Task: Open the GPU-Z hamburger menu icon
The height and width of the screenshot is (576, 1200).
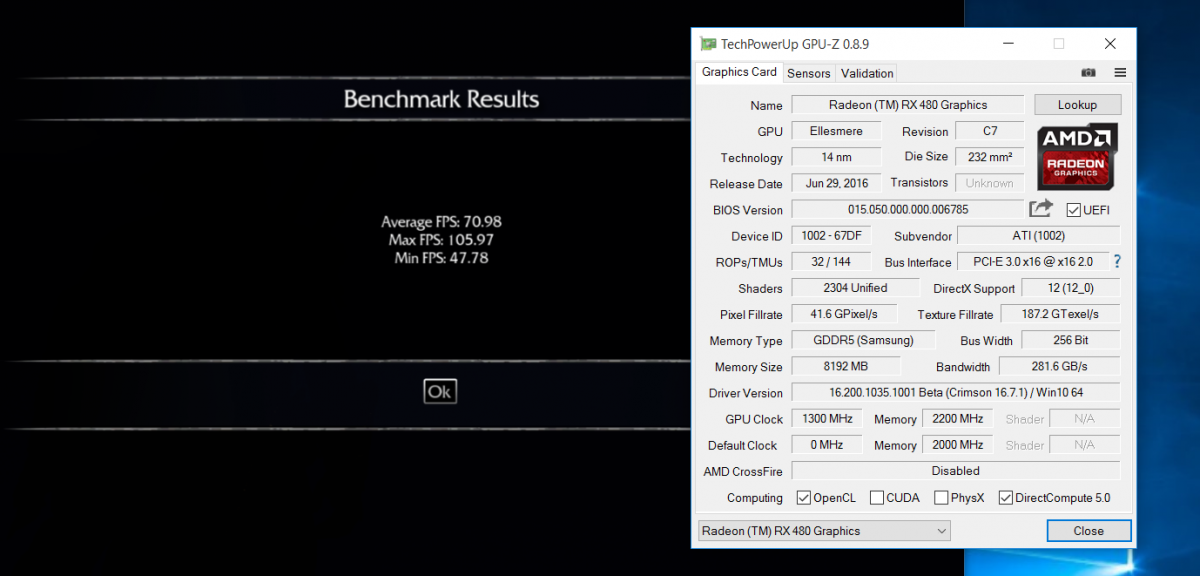Action: (x=1120, y=73)
